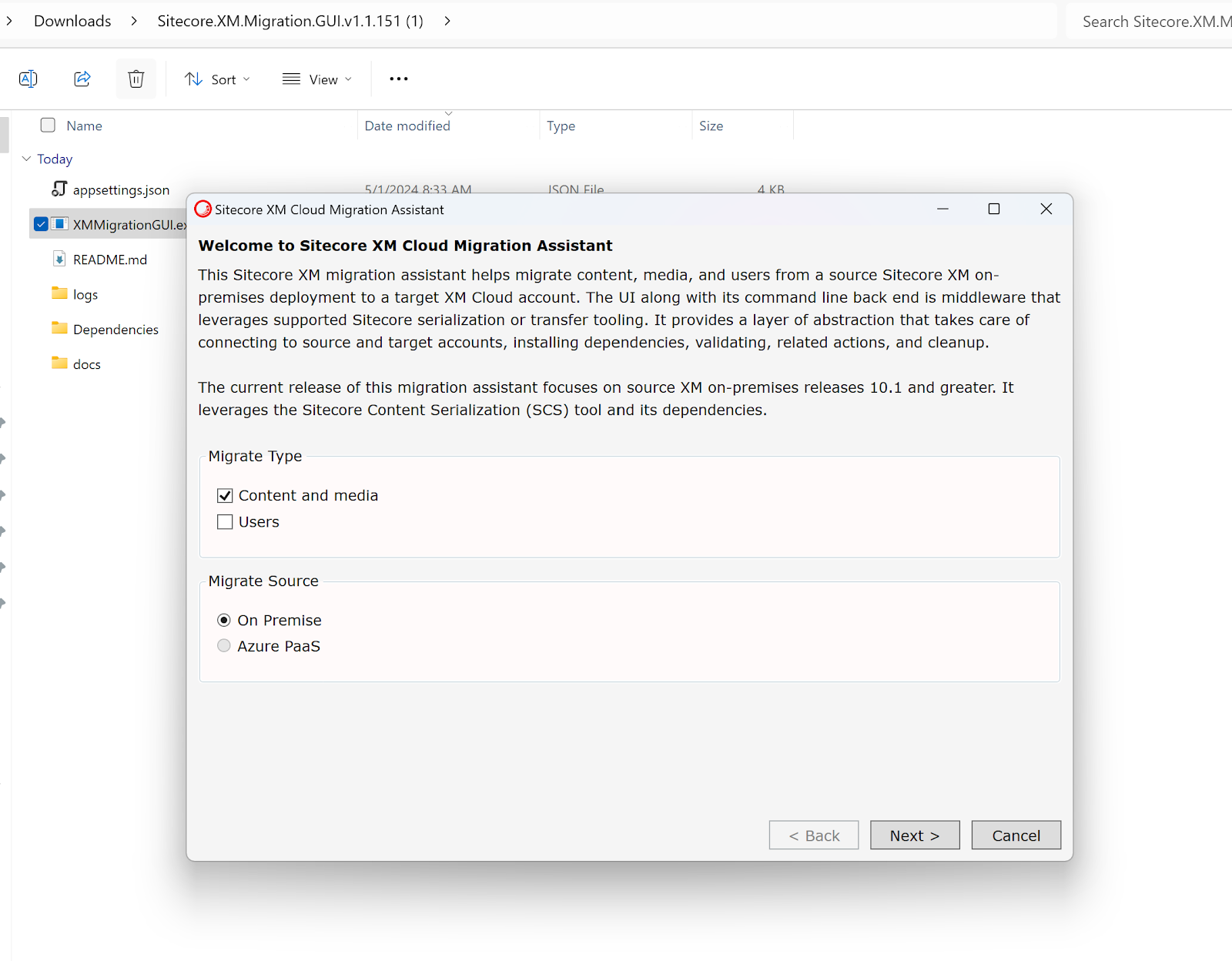Select the On Premise radio button
This screenshot has width=1232, height=961.
[224, 620]
